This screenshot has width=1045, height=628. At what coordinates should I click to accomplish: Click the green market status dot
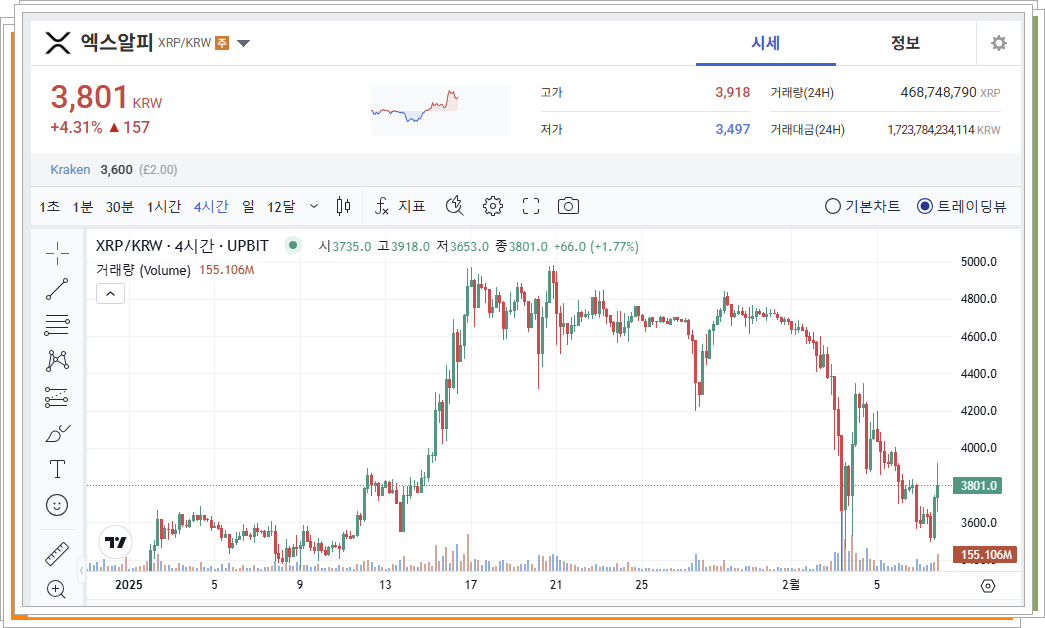pyautogui.click(x=293, y=245)
